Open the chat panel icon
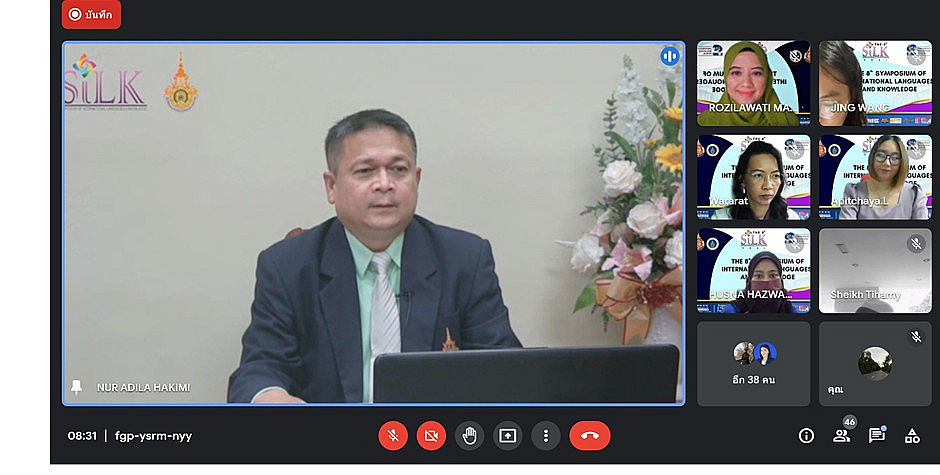This screenshot has width=940, height=475. click(877, 436)
